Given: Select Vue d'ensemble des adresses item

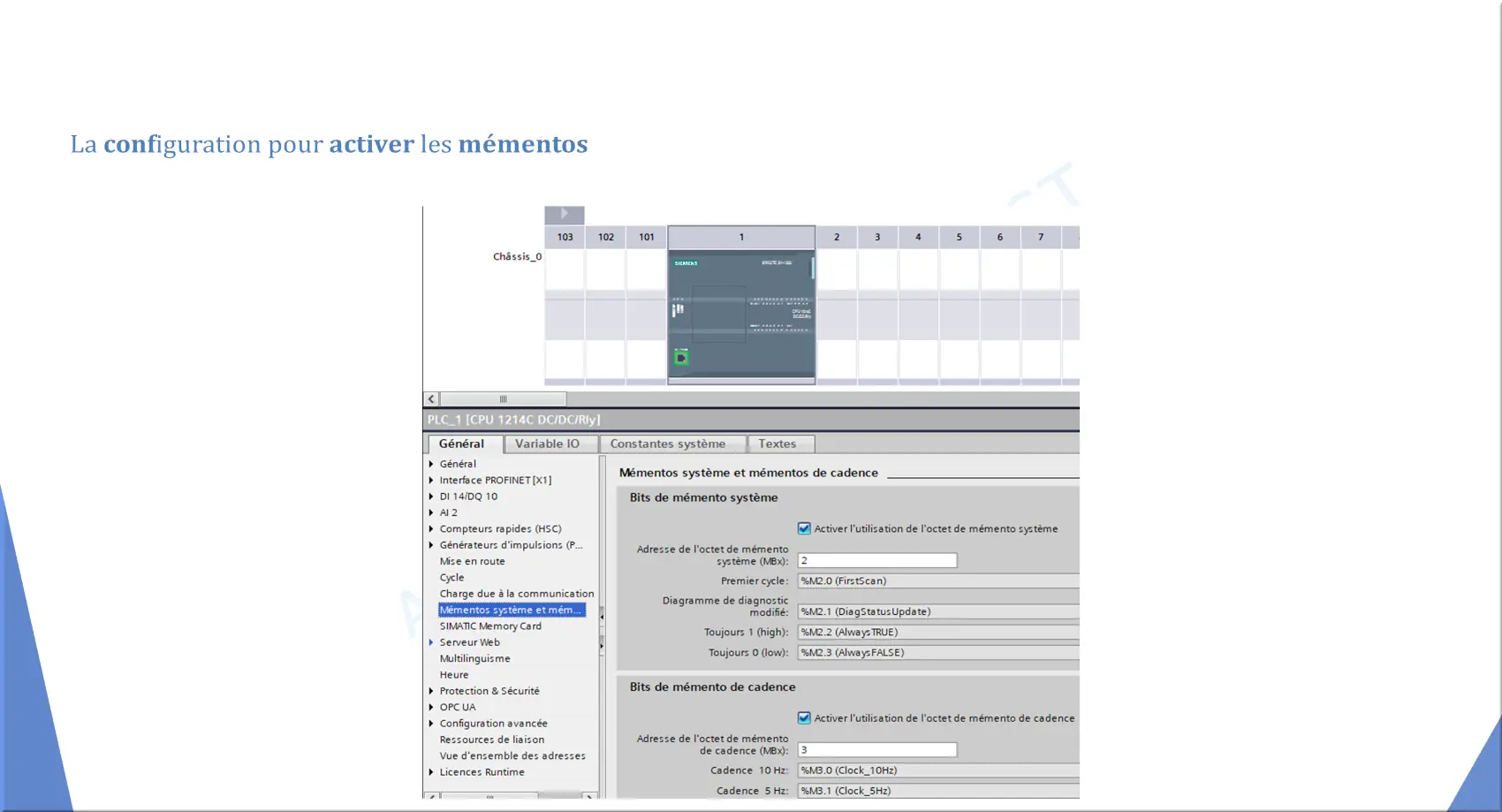Looking at the screenshot, I should [x=512, y=755].
